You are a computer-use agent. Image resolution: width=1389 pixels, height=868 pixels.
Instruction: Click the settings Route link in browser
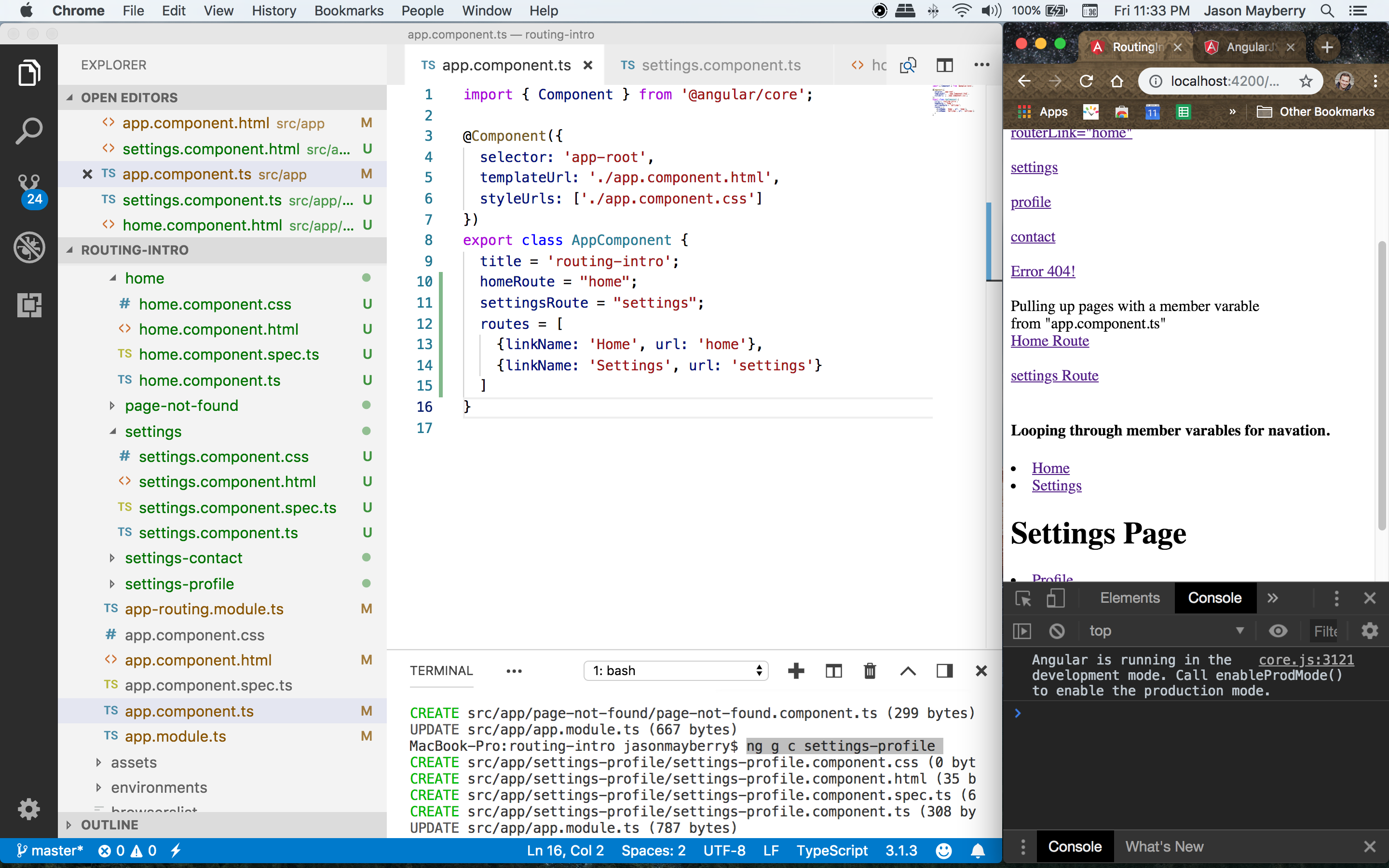(1053, 375)
